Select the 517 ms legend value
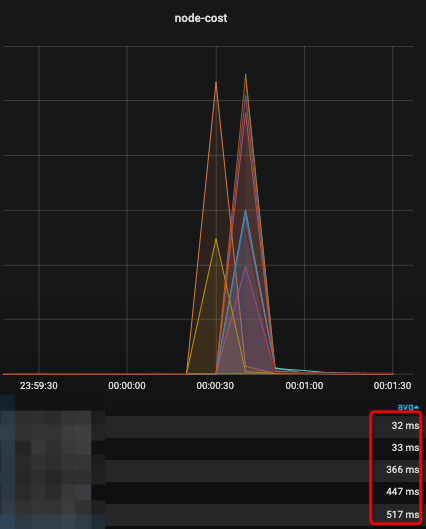426x529 pixels. (x=402, y=514)
